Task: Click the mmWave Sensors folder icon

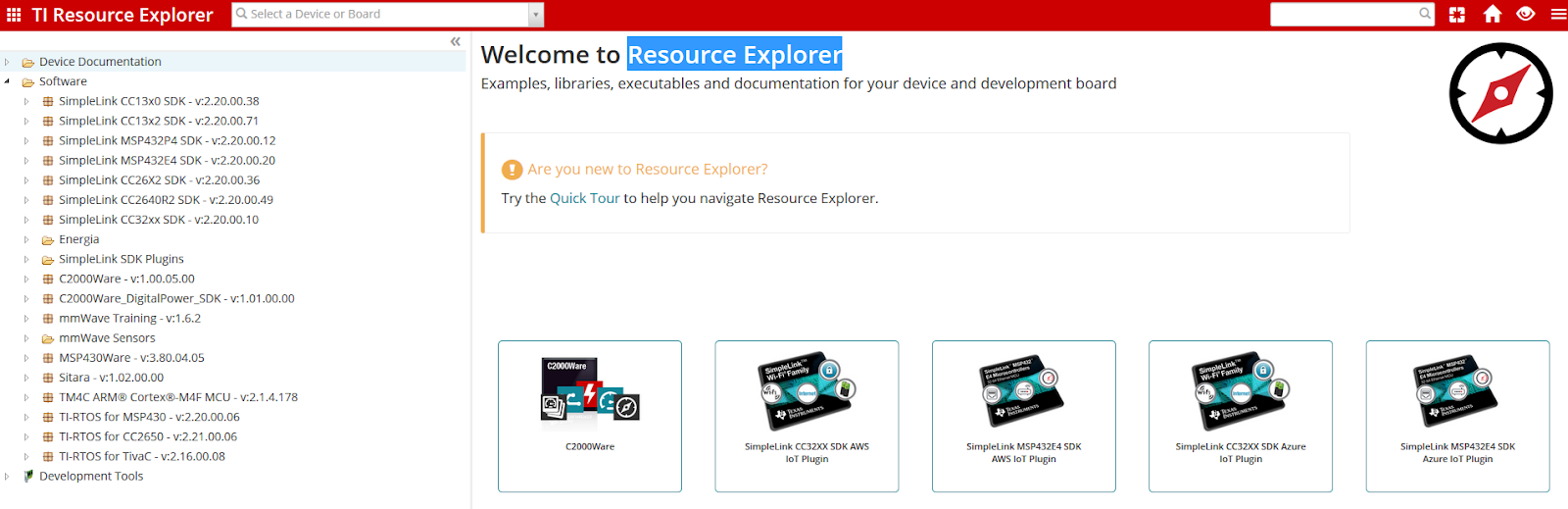Action: [48, 338]
